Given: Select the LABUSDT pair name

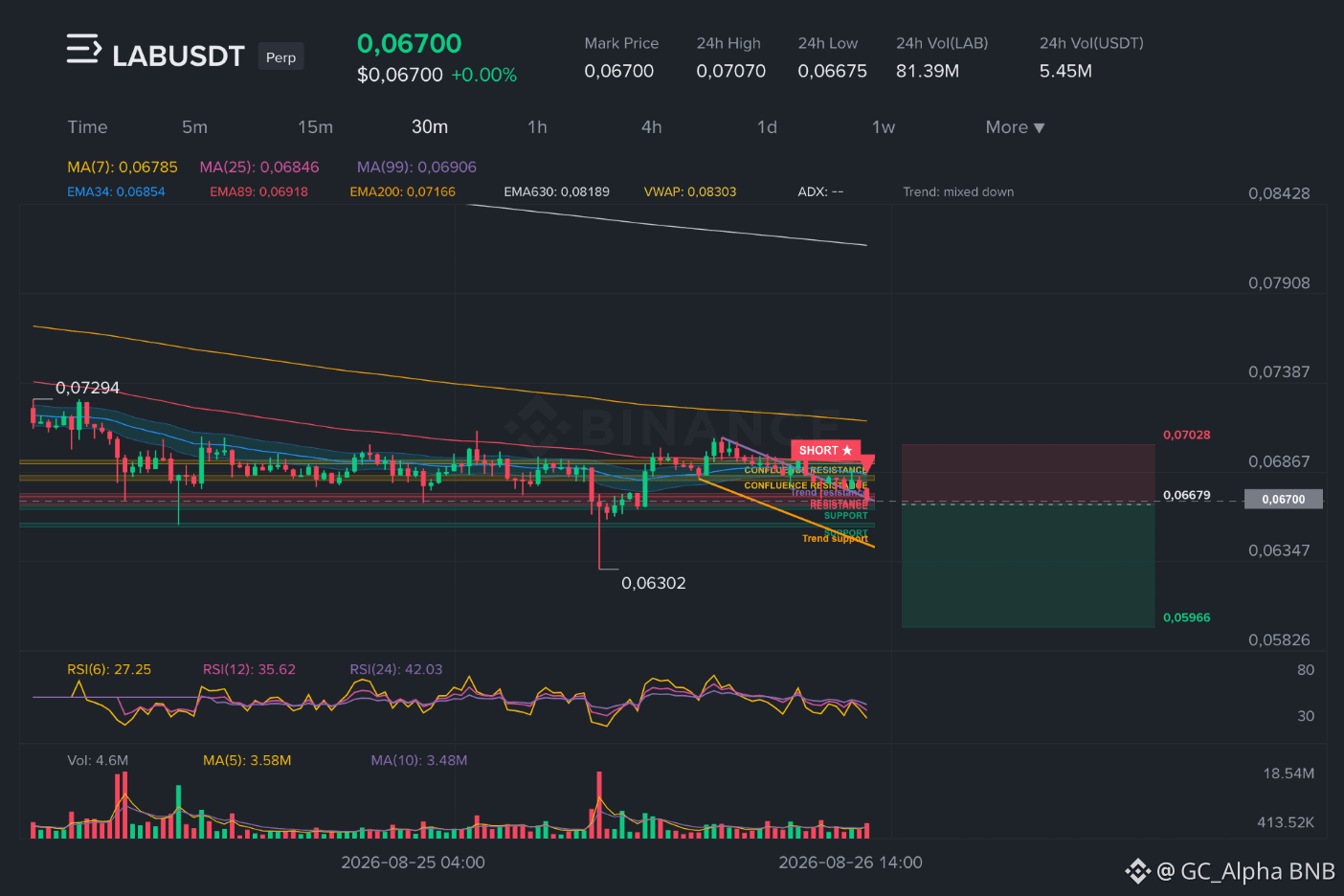Looking at the screenshot, I should click(178, 56).
